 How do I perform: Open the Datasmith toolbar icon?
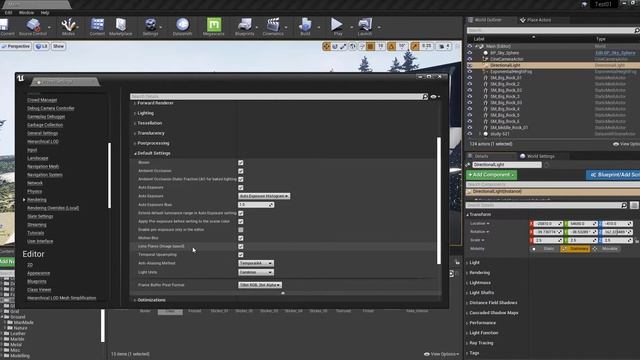coord(182,27)
